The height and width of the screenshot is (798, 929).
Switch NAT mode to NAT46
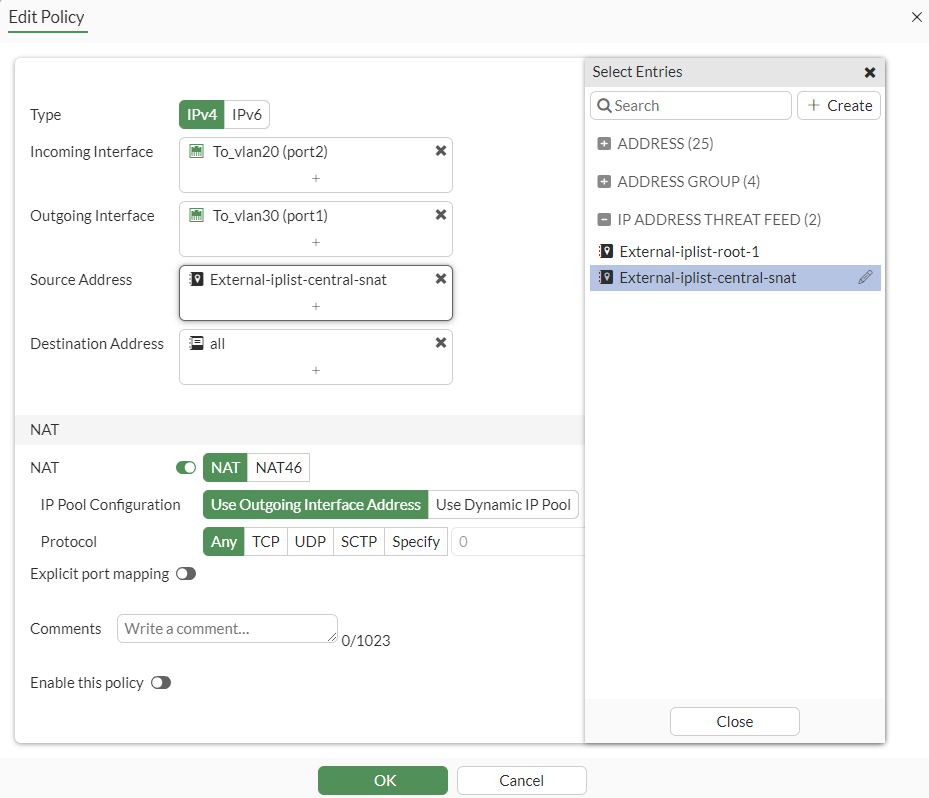coord(278,467)
